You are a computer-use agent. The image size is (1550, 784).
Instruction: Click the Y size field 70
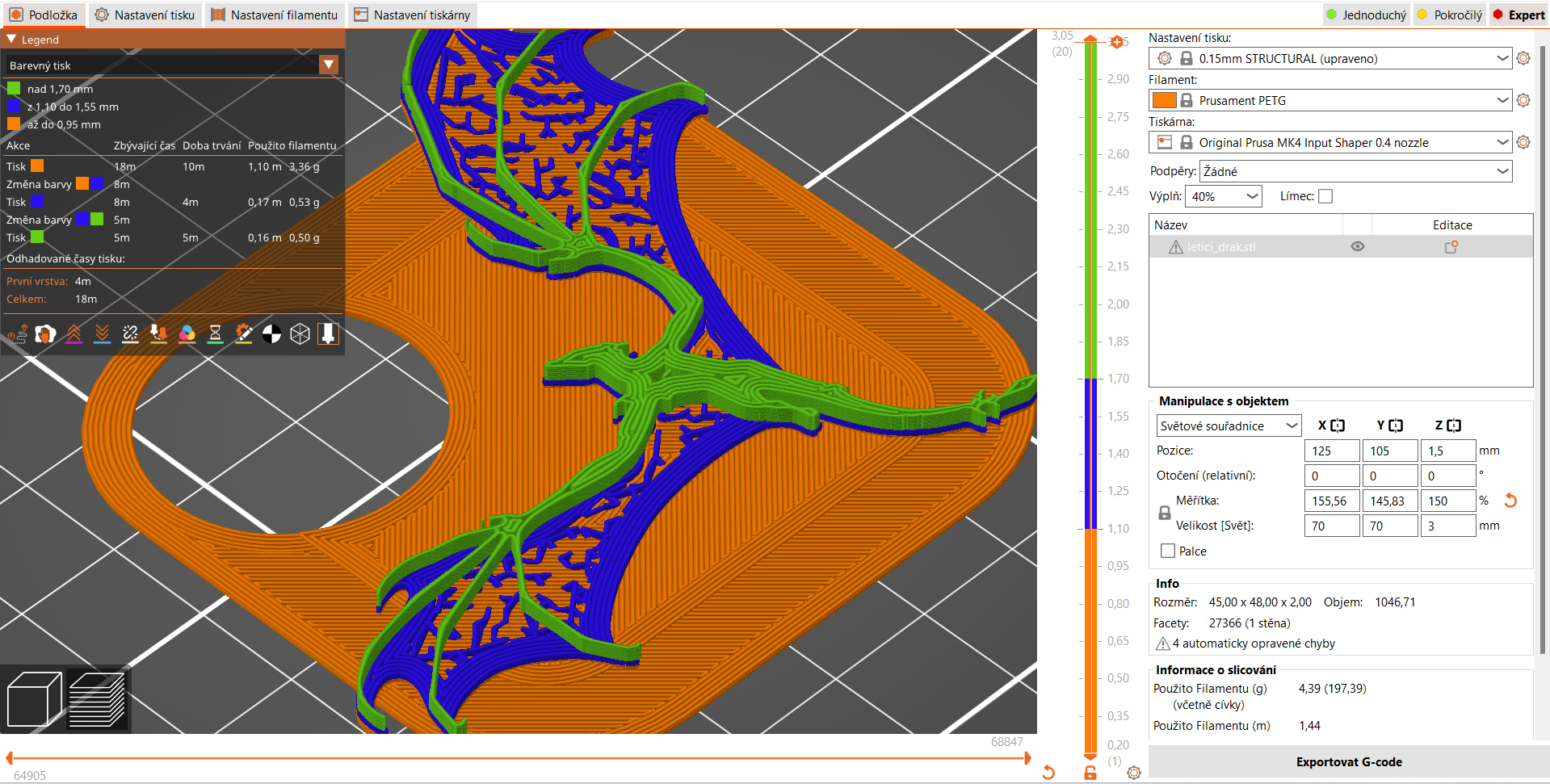tap(1390, 526)
